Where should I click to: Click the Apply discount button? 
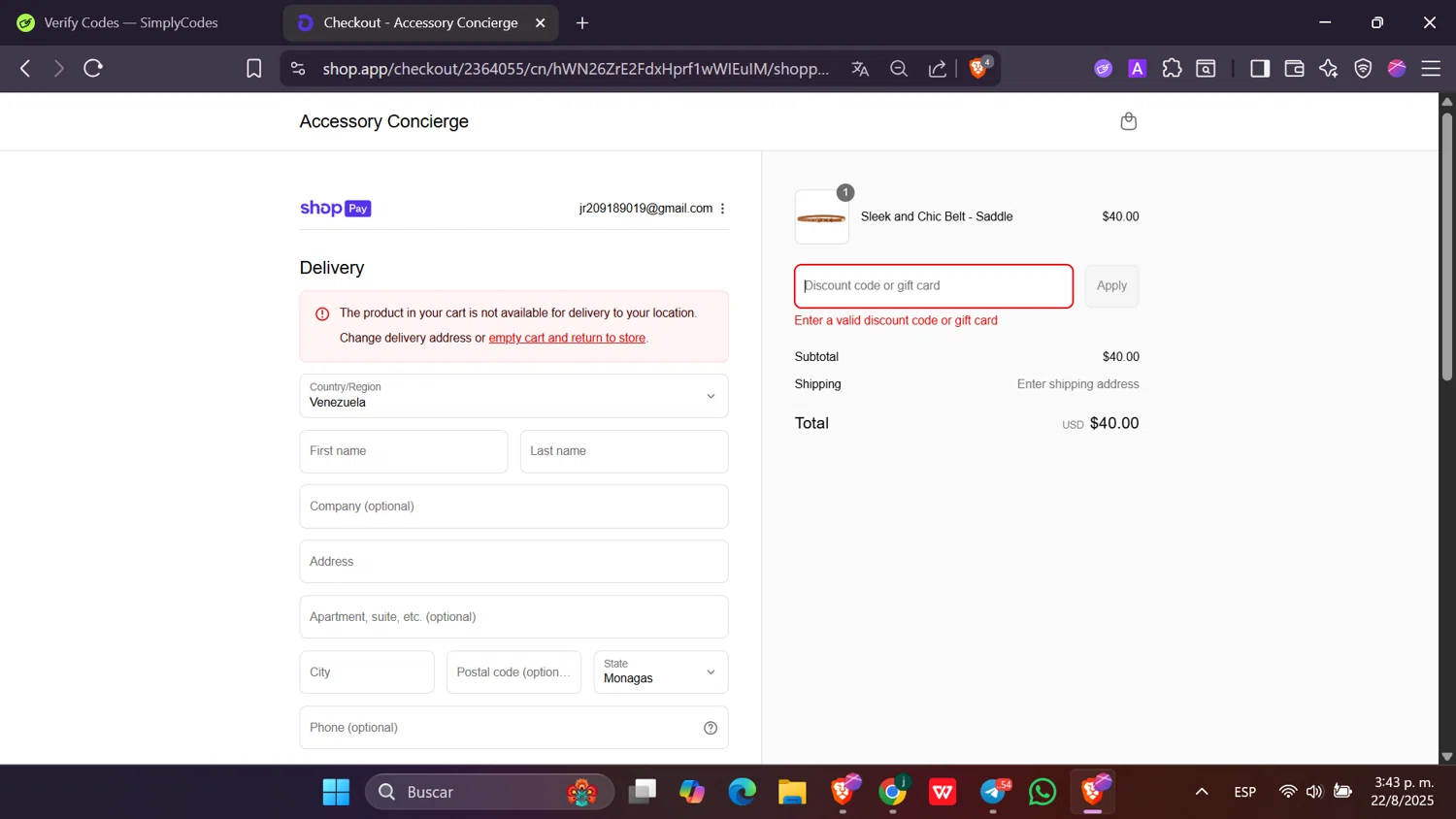click(x=1111, y=286)
